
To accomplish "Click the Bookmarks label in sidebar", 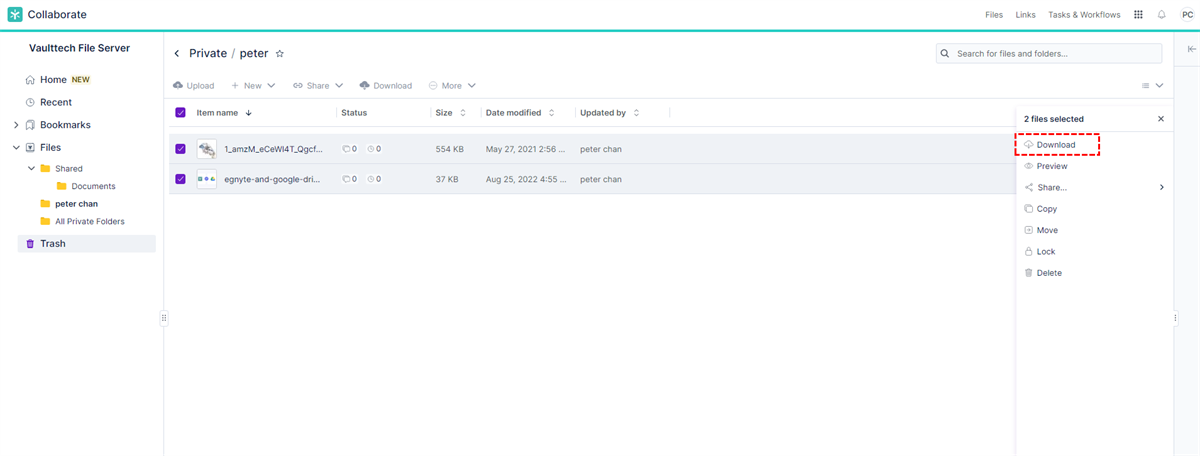I will point(65,125).
